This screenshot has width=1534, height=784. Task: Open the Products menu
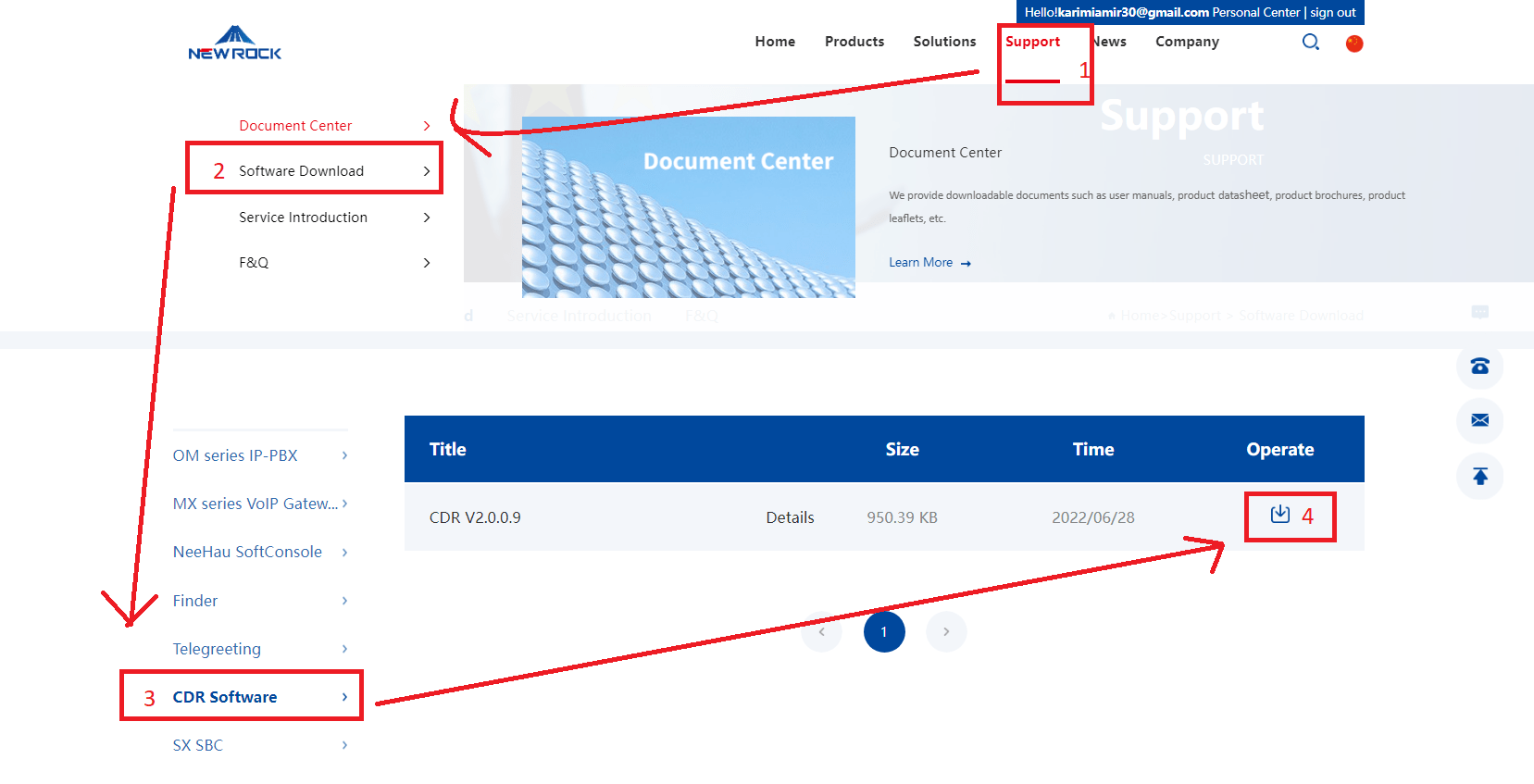pyautogui.click(x=854, y=42)
